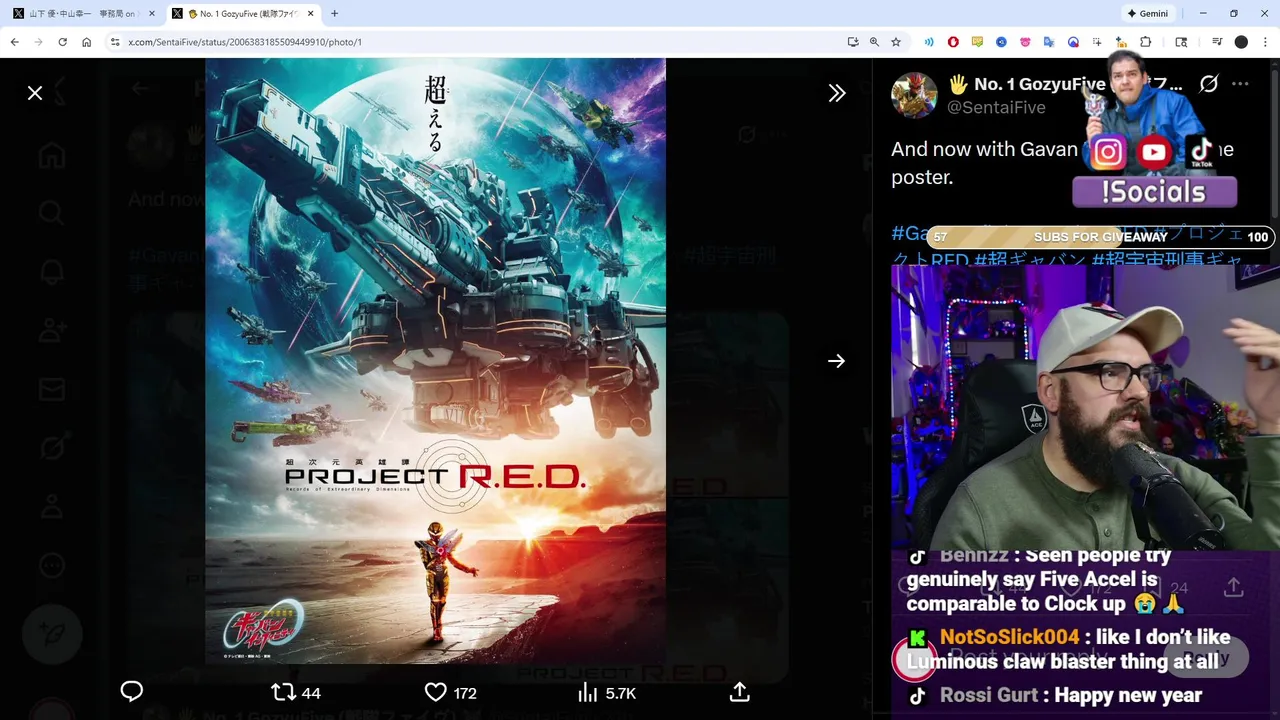Image resolution: width=1280 pixels, height=720 pixels.
Task: Close the photo viewer with the X
Action: tap(35, 93)
